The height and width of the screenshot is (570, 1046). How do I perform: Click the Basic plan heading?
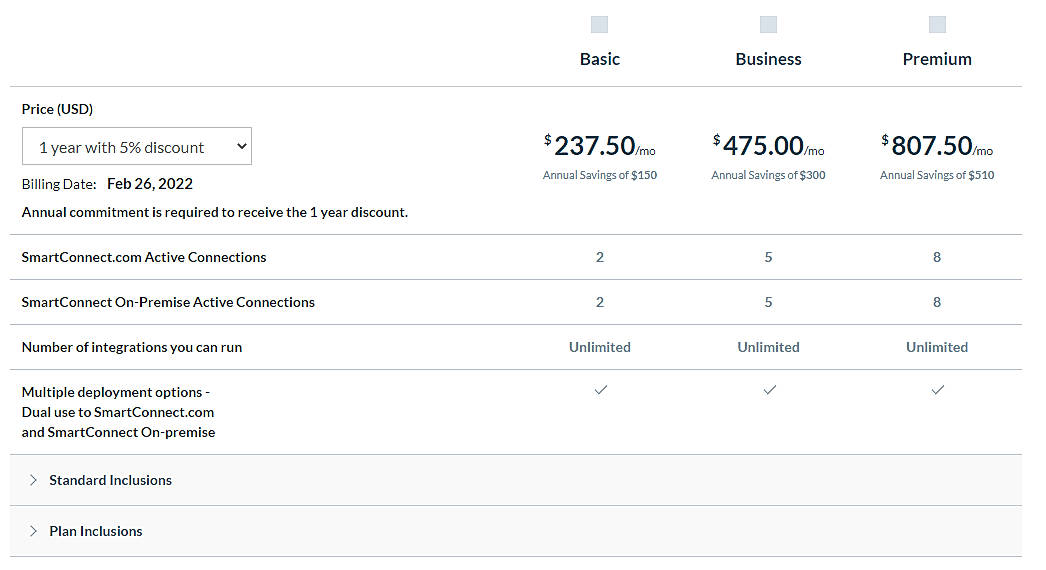tap(600, 59)
